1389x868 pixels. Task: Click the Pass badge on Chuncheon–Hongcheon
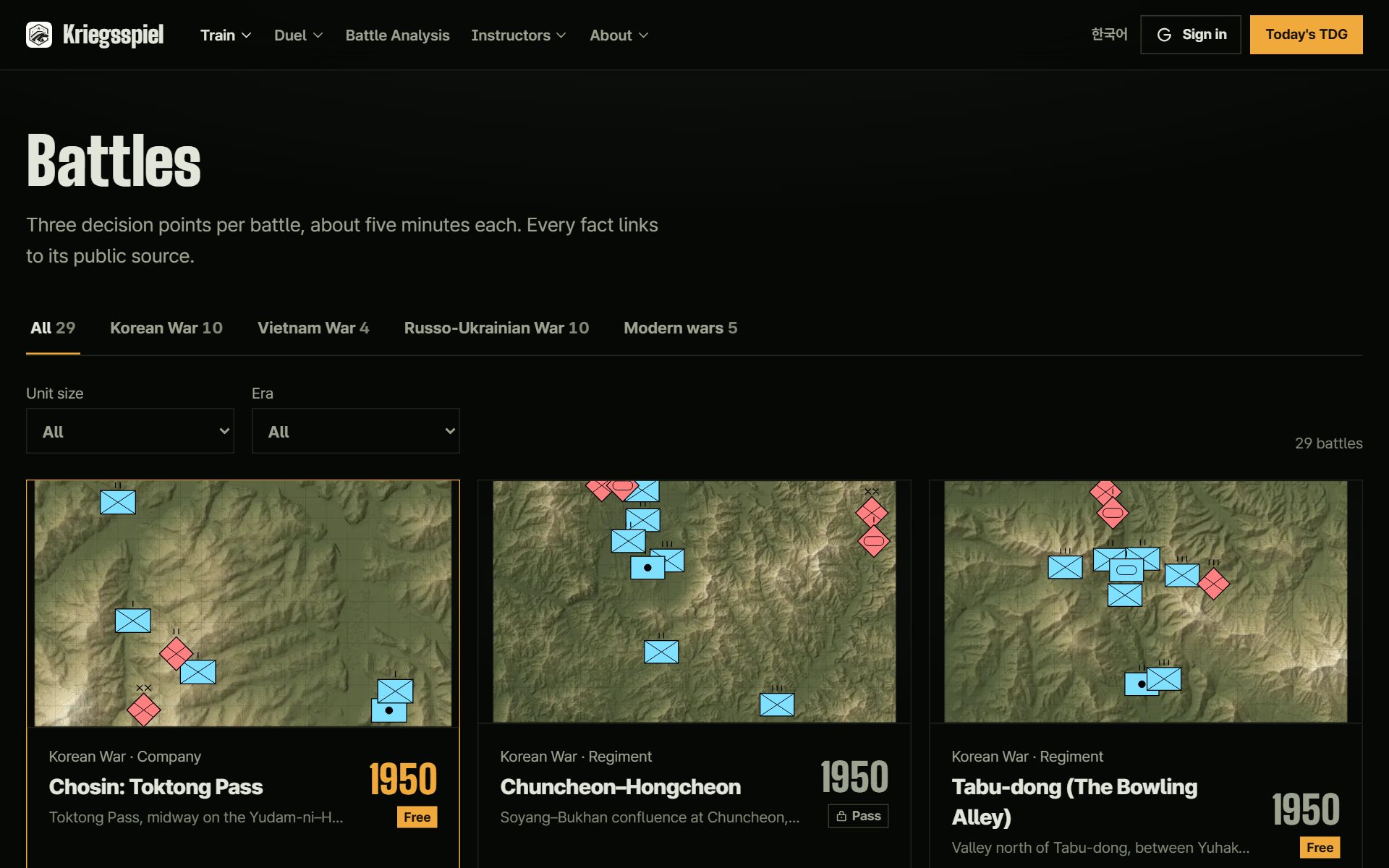[x=858, y=816]
